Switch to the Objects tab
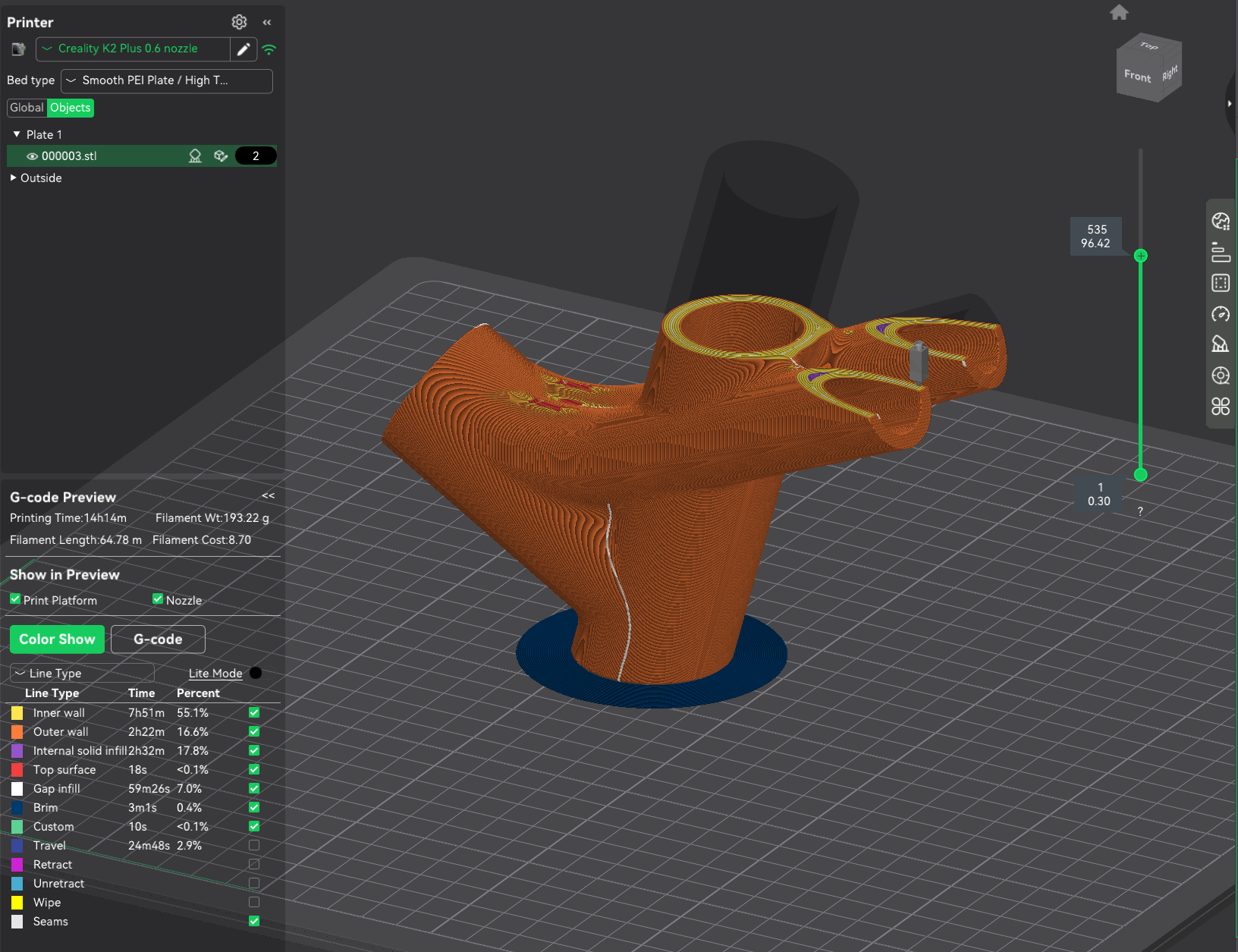 coord(70,108)
